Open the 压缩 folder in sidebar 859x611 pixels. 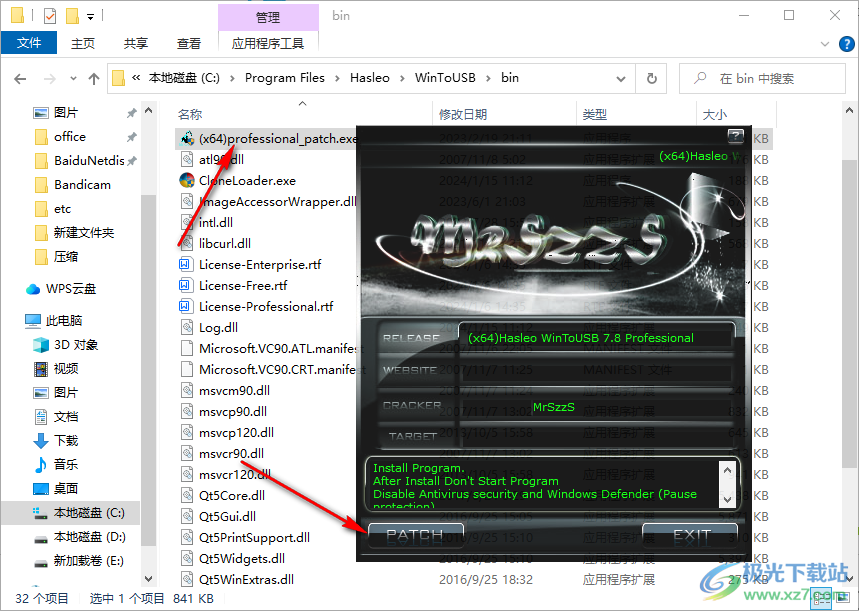tap(66, 256)
